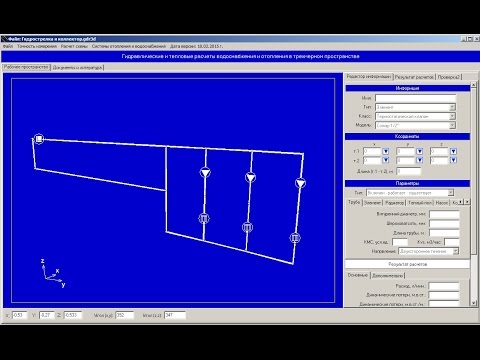This screenshot has width=480, height=360.
Task: Select the middle pump symbol on the schematic
Action: (x=250, y=177)
